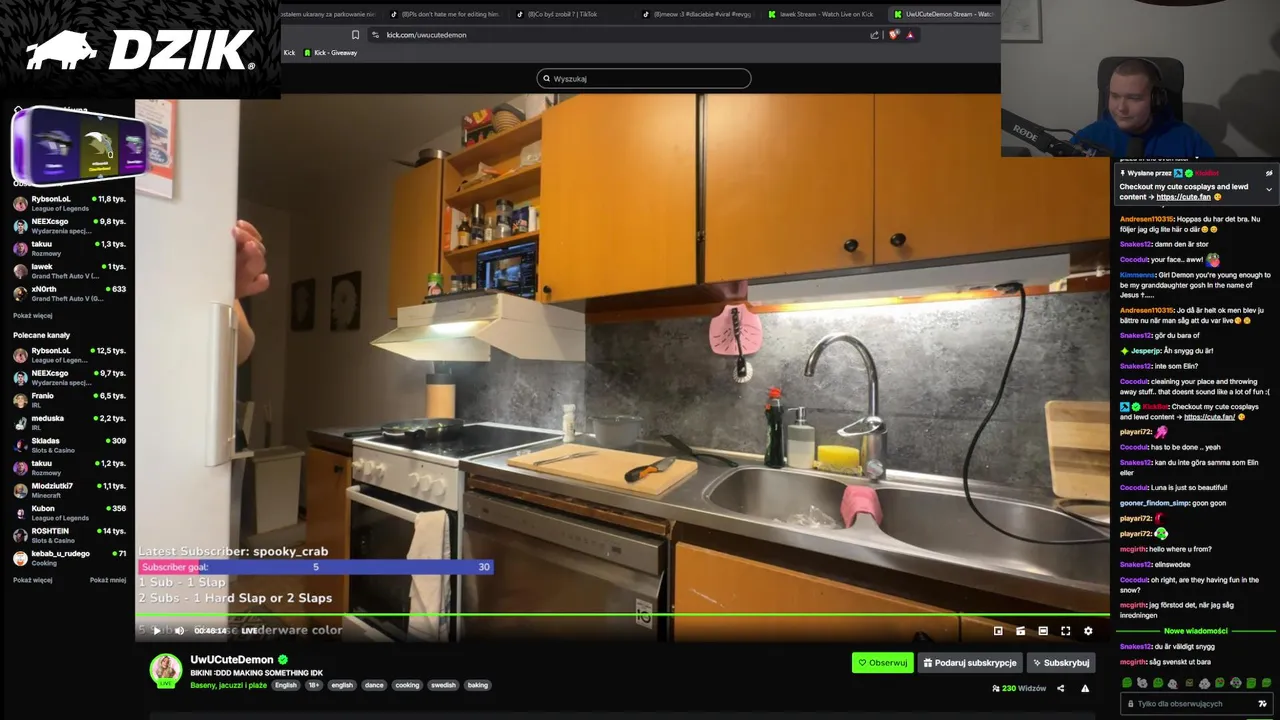This screenshot has width=1280, height=720.
Task: Switch to the 'meow :3' TikTok tab
Action: pyautogui.click(x=696, y=14)
